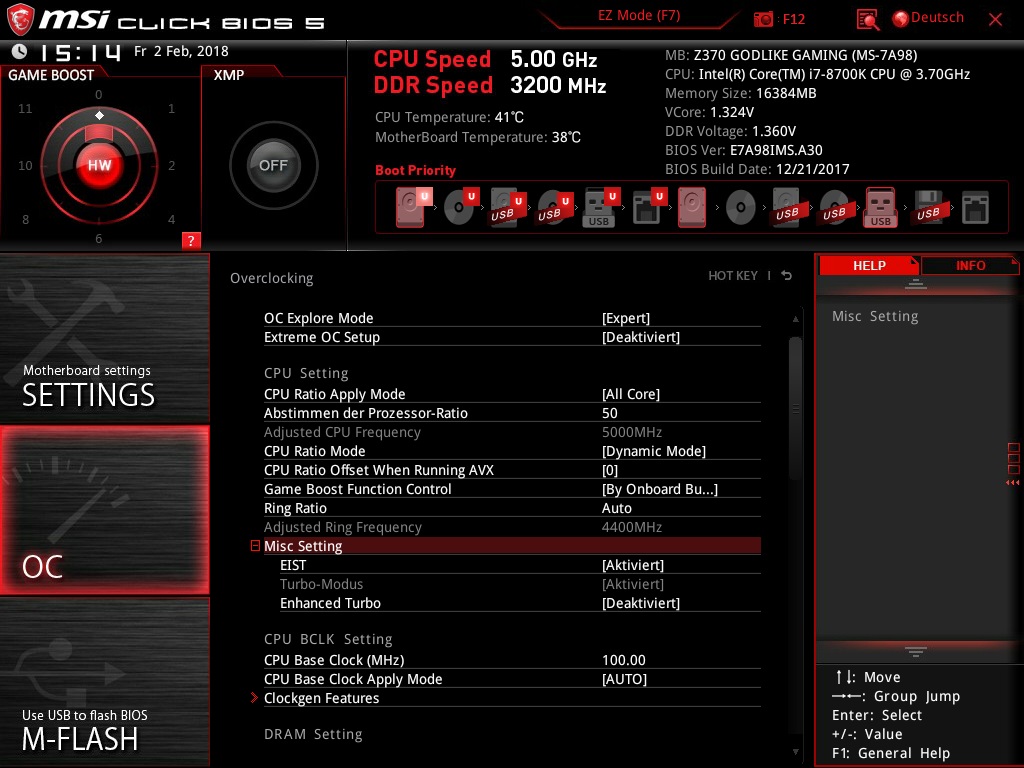Open the M-FLASH BIOS flashing section
Image resolution: width=1024 pixels, height=768 pixels.
tap(104, 682)
